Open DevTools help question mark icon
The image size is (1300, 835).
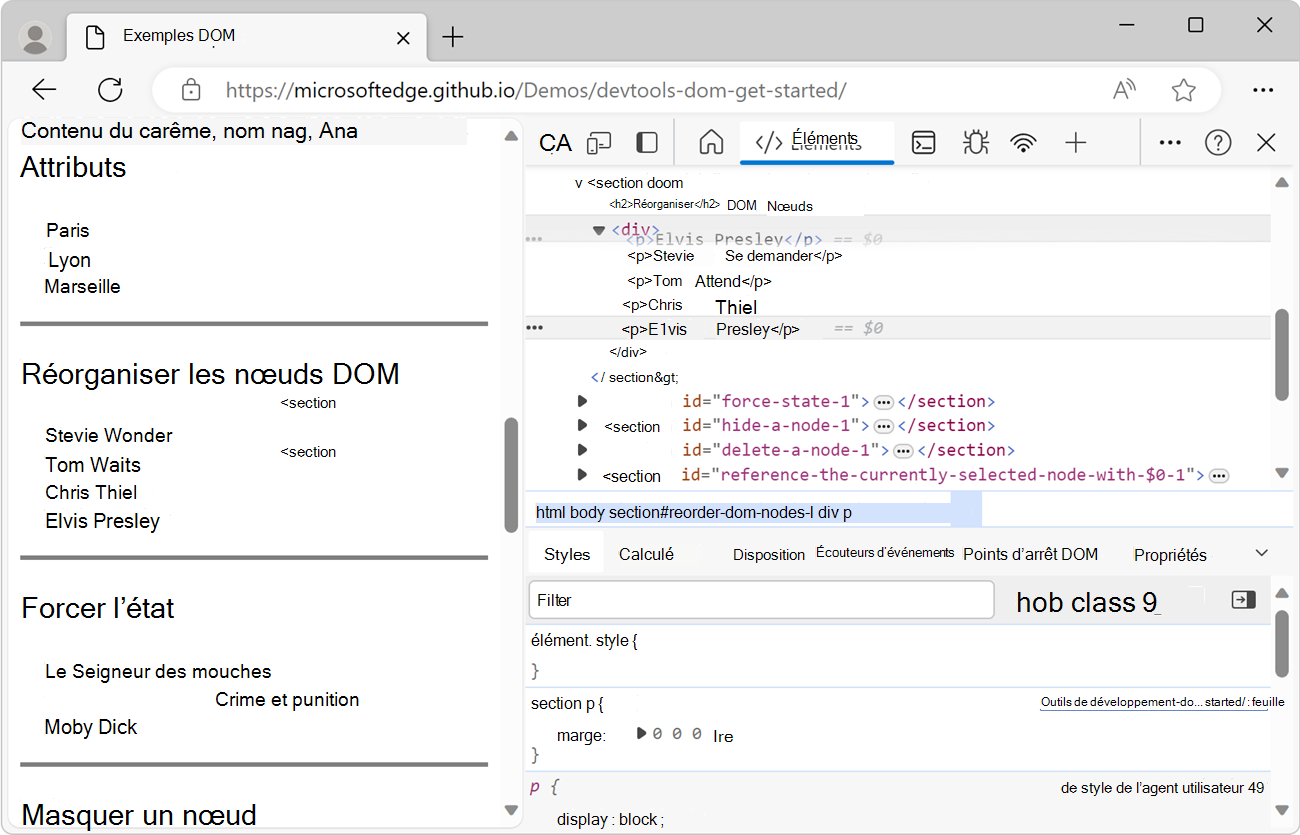(1218, 143)
